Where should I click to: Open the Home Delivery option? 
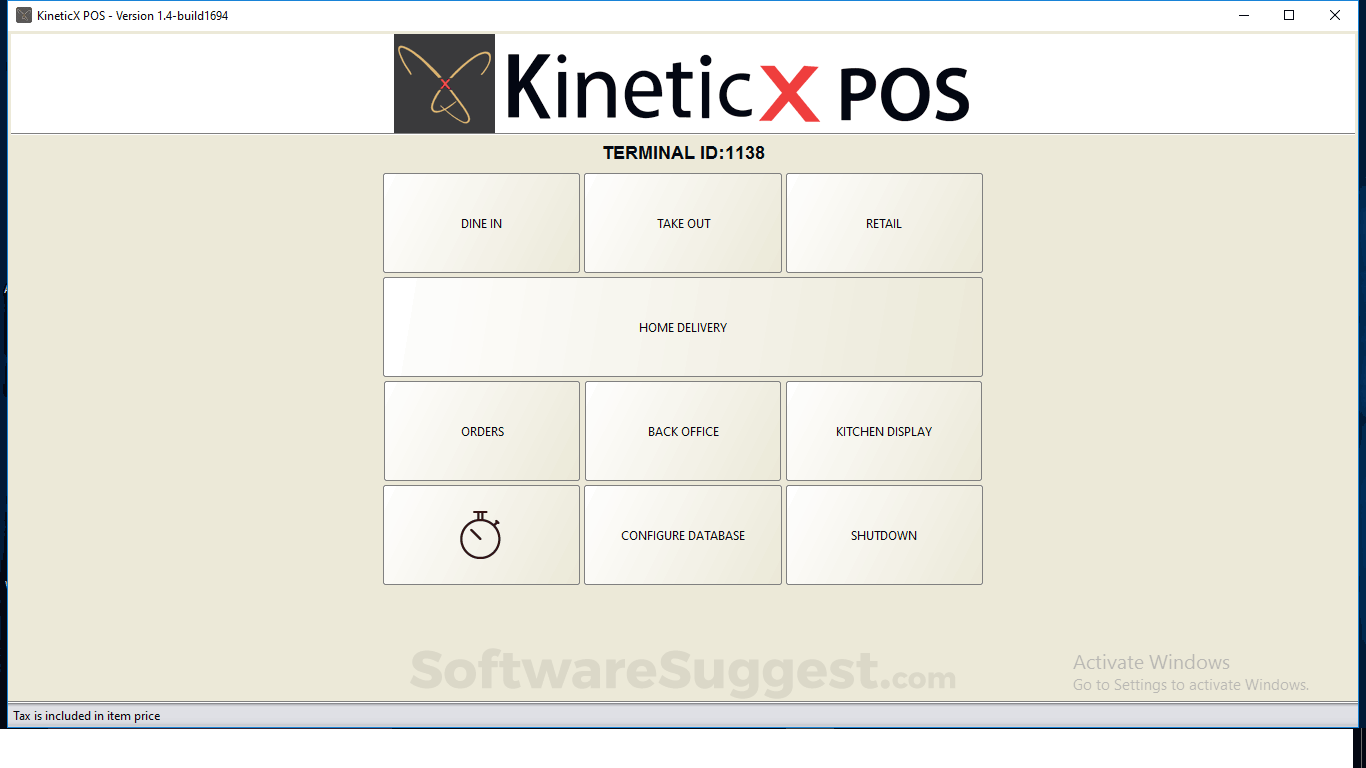[x=683, y=327]
